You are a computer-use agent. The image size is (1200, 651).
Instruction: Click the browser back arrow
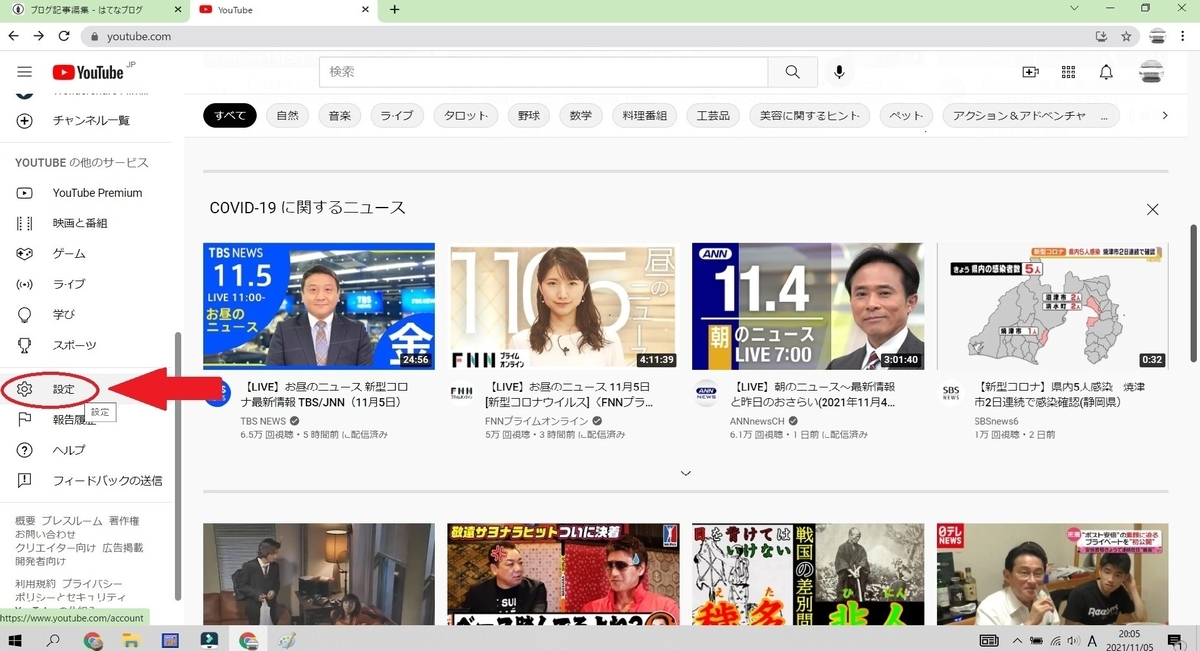tap(14, 36)
